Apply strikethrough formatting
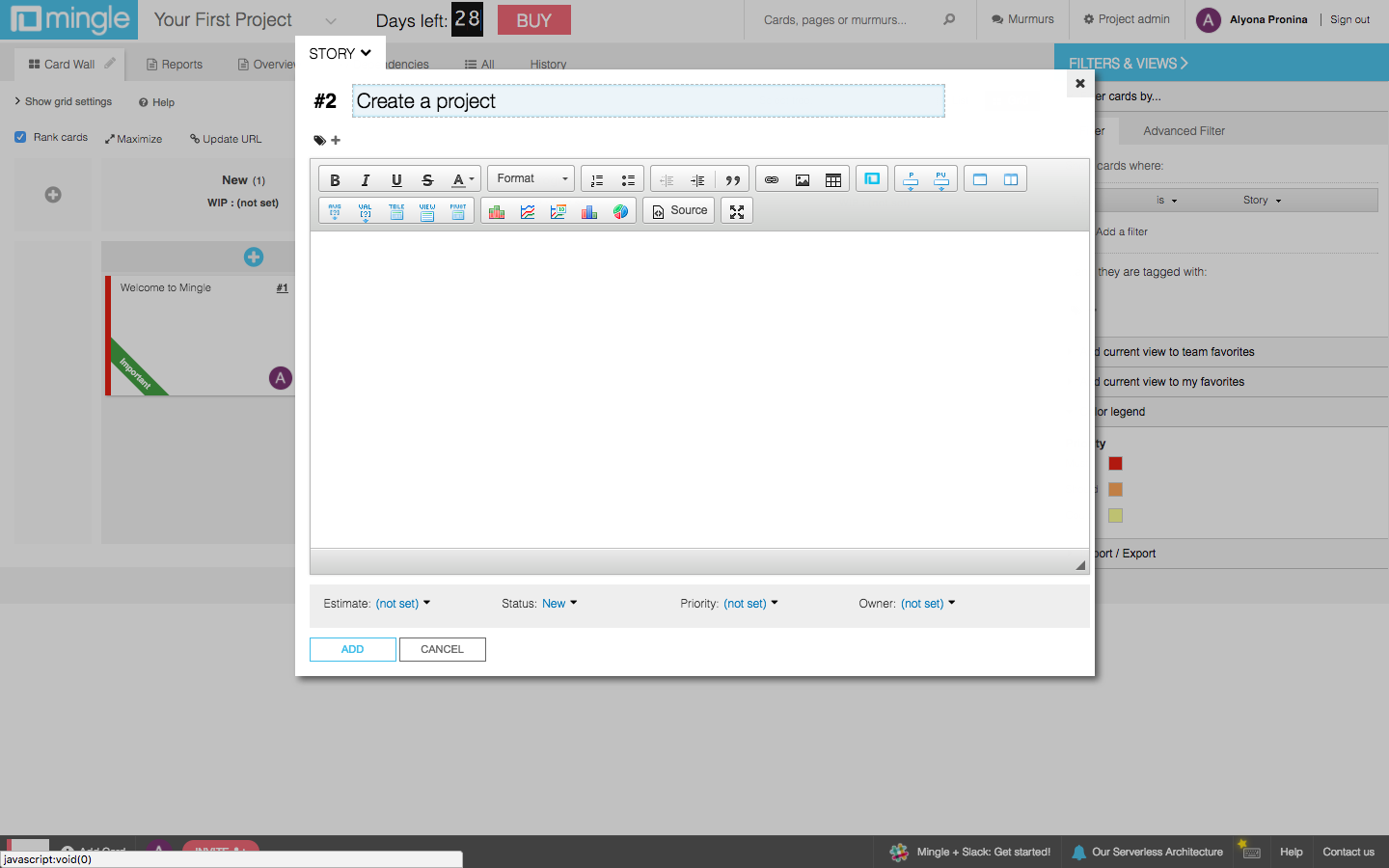 click(x=427, y=179)
